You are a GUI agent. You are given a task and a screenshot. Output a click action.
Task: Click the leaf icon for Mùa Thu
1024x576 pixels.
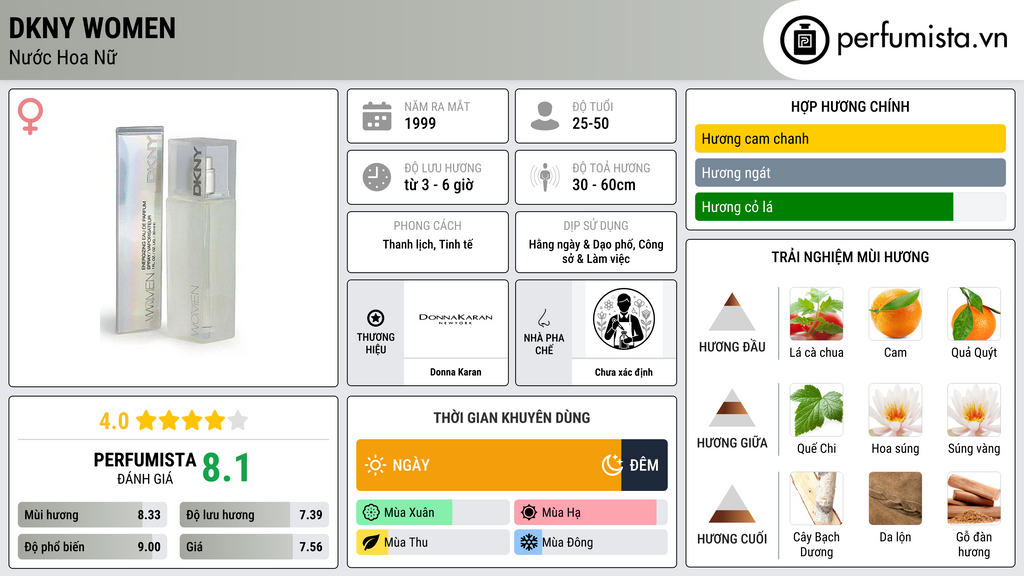point(371,543)
